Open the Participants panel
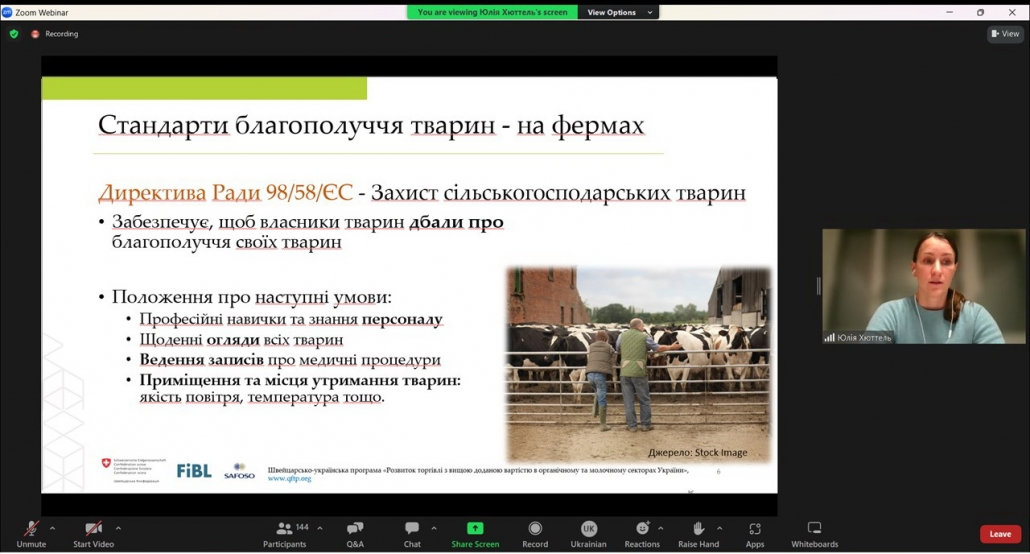Screen dimensions: 1030x554 [285, 533]
